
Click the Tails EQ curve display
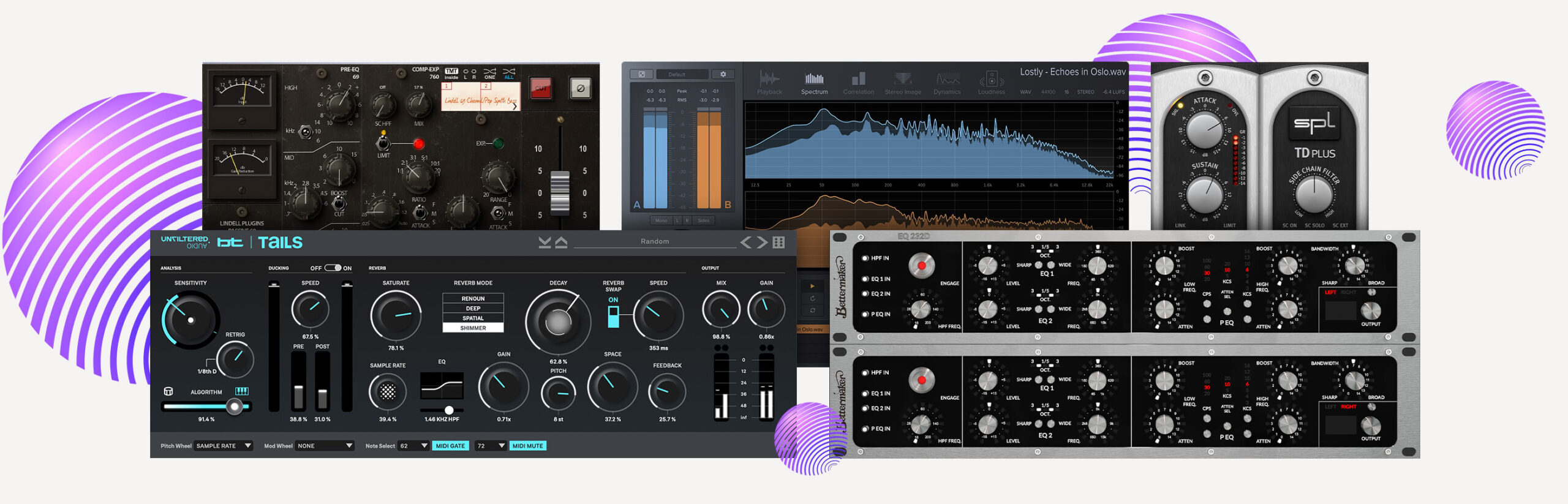(x=442, y=386)
